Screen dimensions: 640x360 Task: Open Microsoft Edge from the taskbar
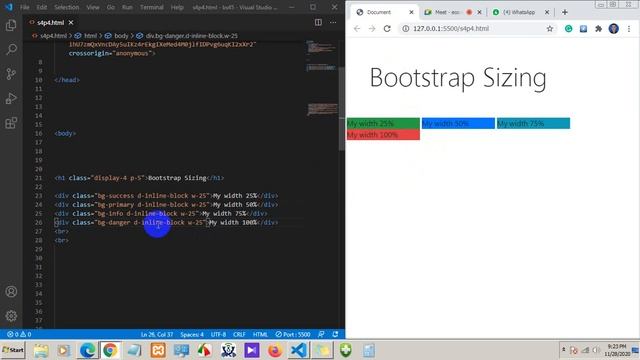tap(87, 350)
